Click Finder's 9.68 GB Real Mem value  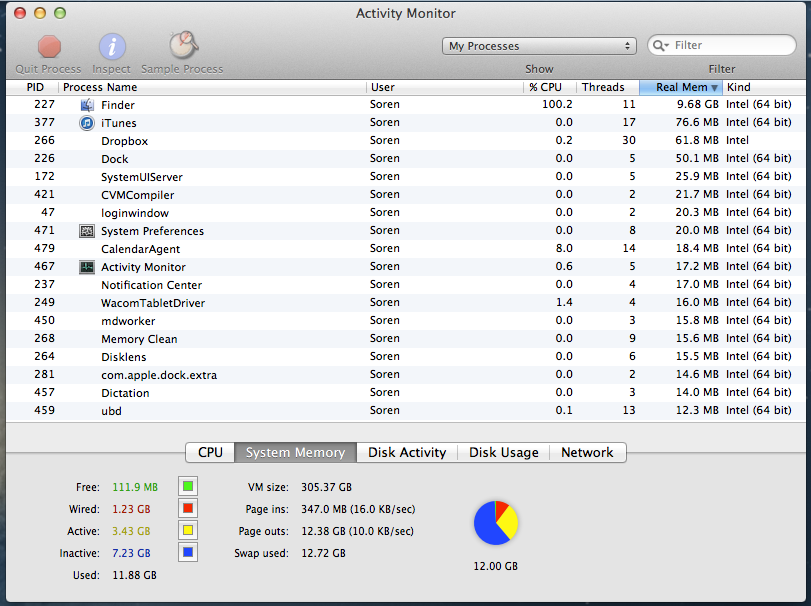click(x=698, y=104)
